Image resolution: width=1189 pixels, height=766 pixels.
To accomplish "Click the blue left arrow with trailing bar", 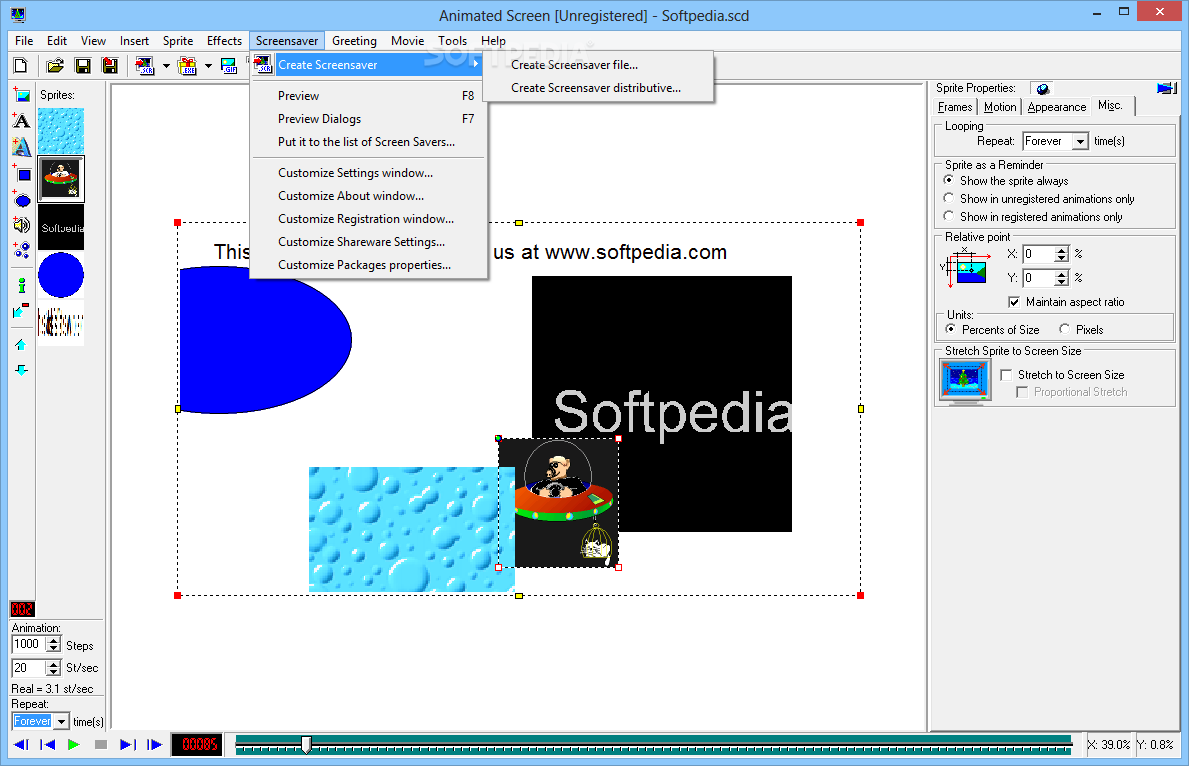I will click(21, 745).
